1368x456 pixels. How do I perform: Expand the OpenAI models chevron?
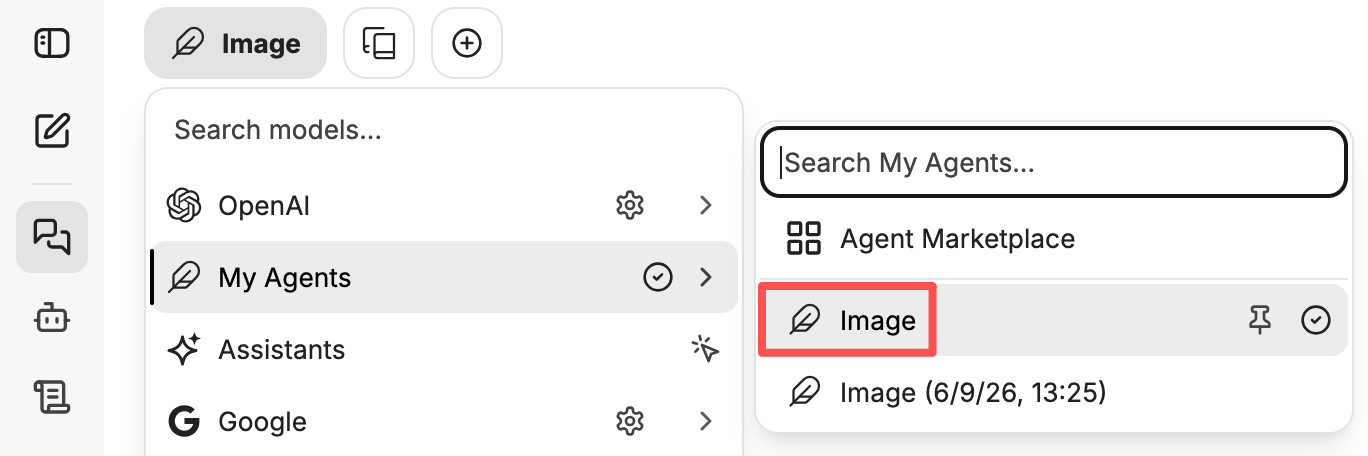coord(706,206)
